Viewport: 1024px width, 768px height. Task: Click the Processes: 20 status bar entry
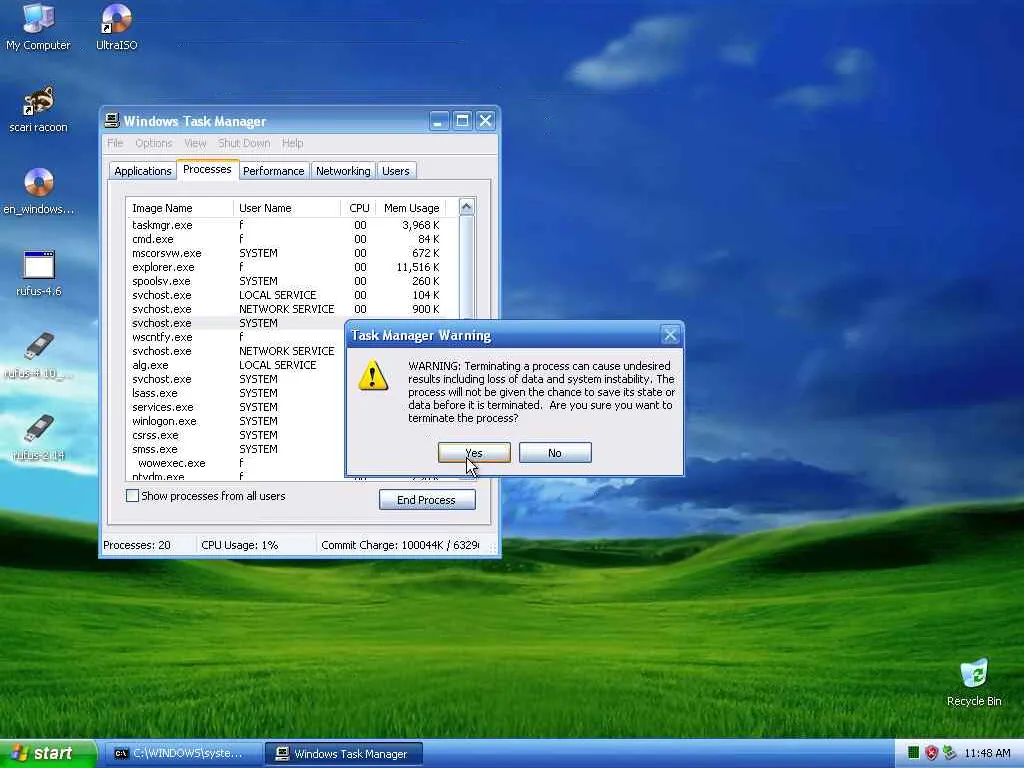[148, 545]
